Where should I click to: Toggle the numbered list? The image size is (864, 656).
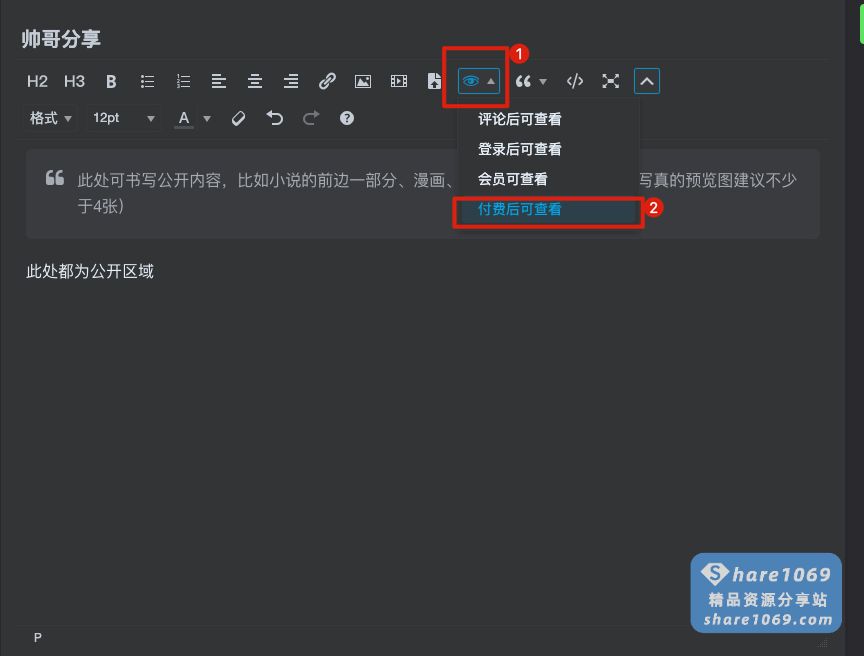183,81
